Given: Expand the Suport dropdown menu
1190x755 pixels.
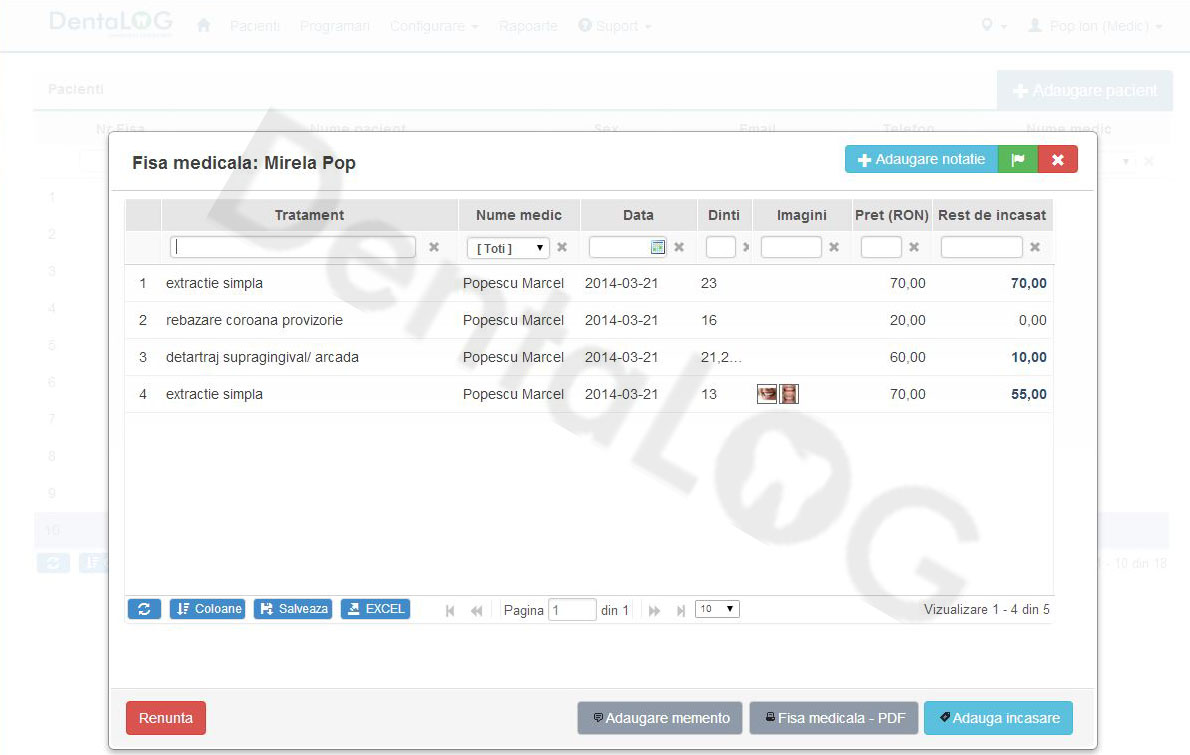Looking at the screenshot, I should [615, 27].
